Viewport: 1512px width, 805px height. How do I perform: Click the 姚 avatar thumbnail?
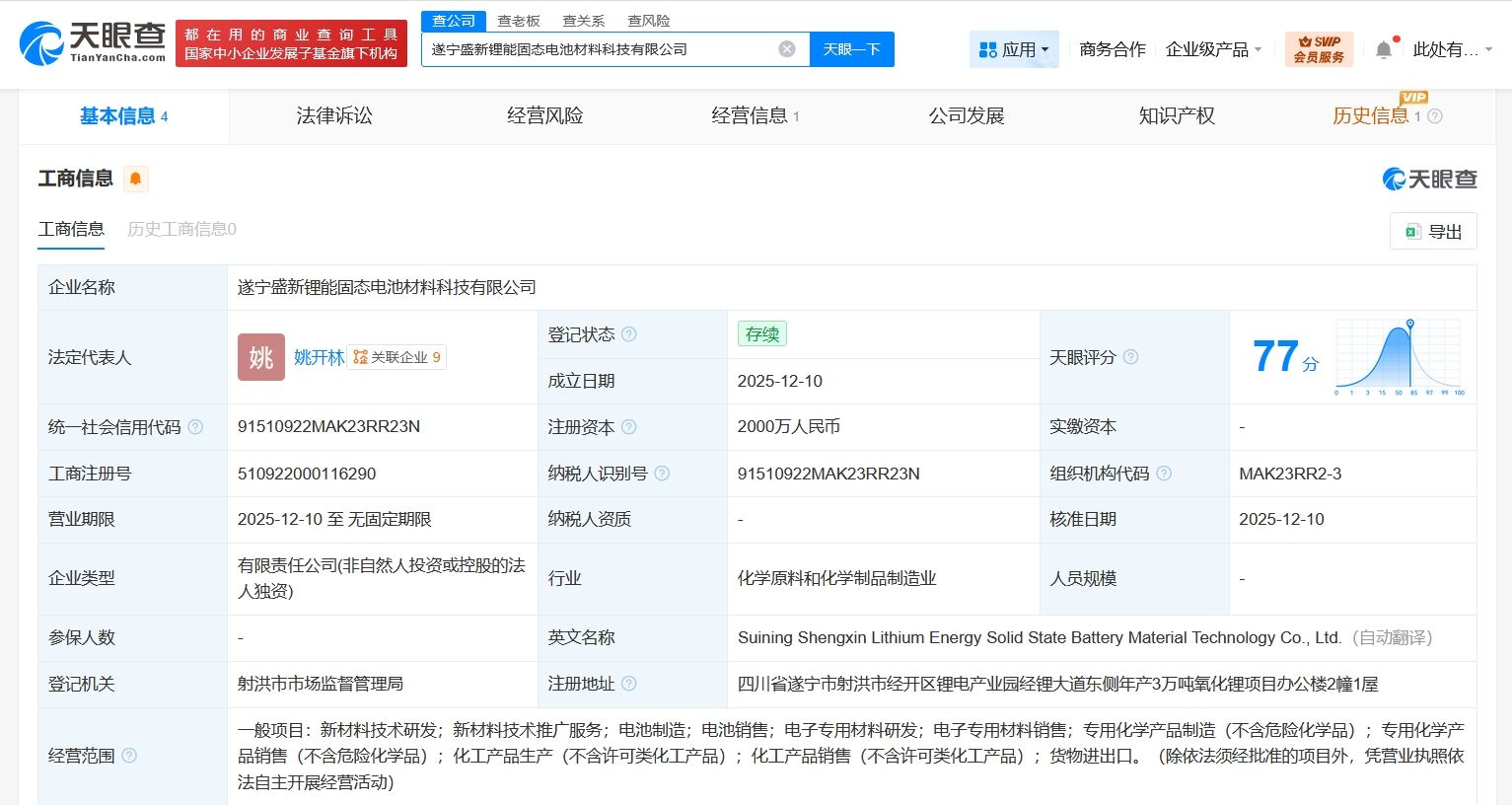point(260,357)
